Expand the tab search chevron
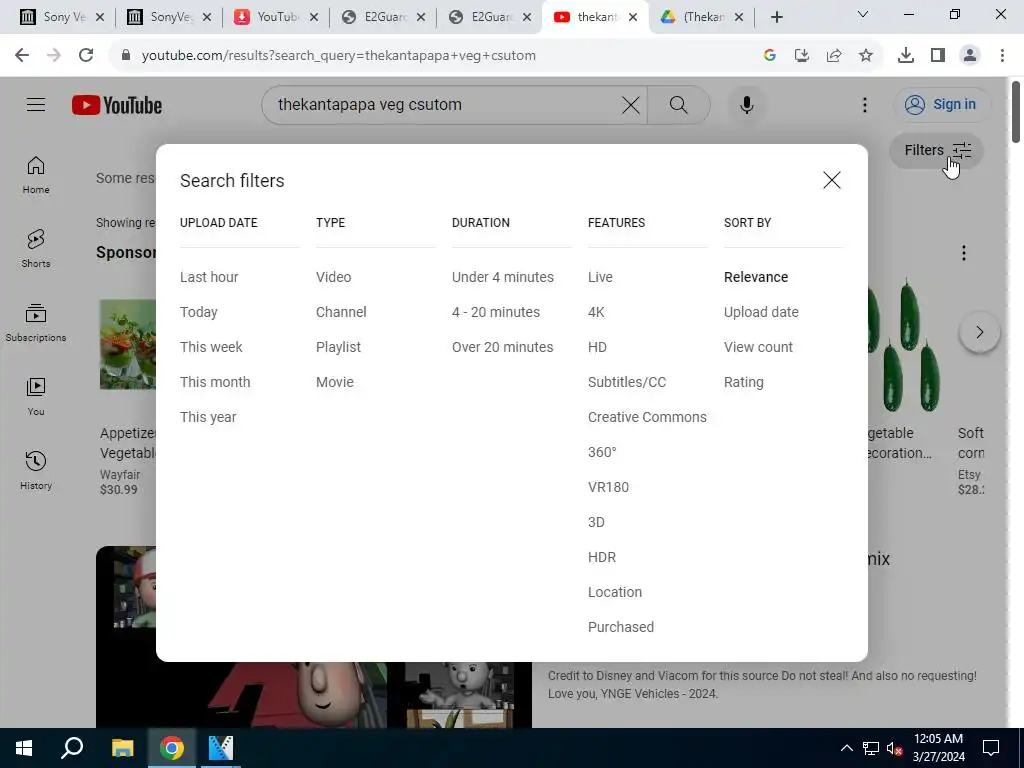The width and height of the screenshot is (1024, 768). point(862,14)
